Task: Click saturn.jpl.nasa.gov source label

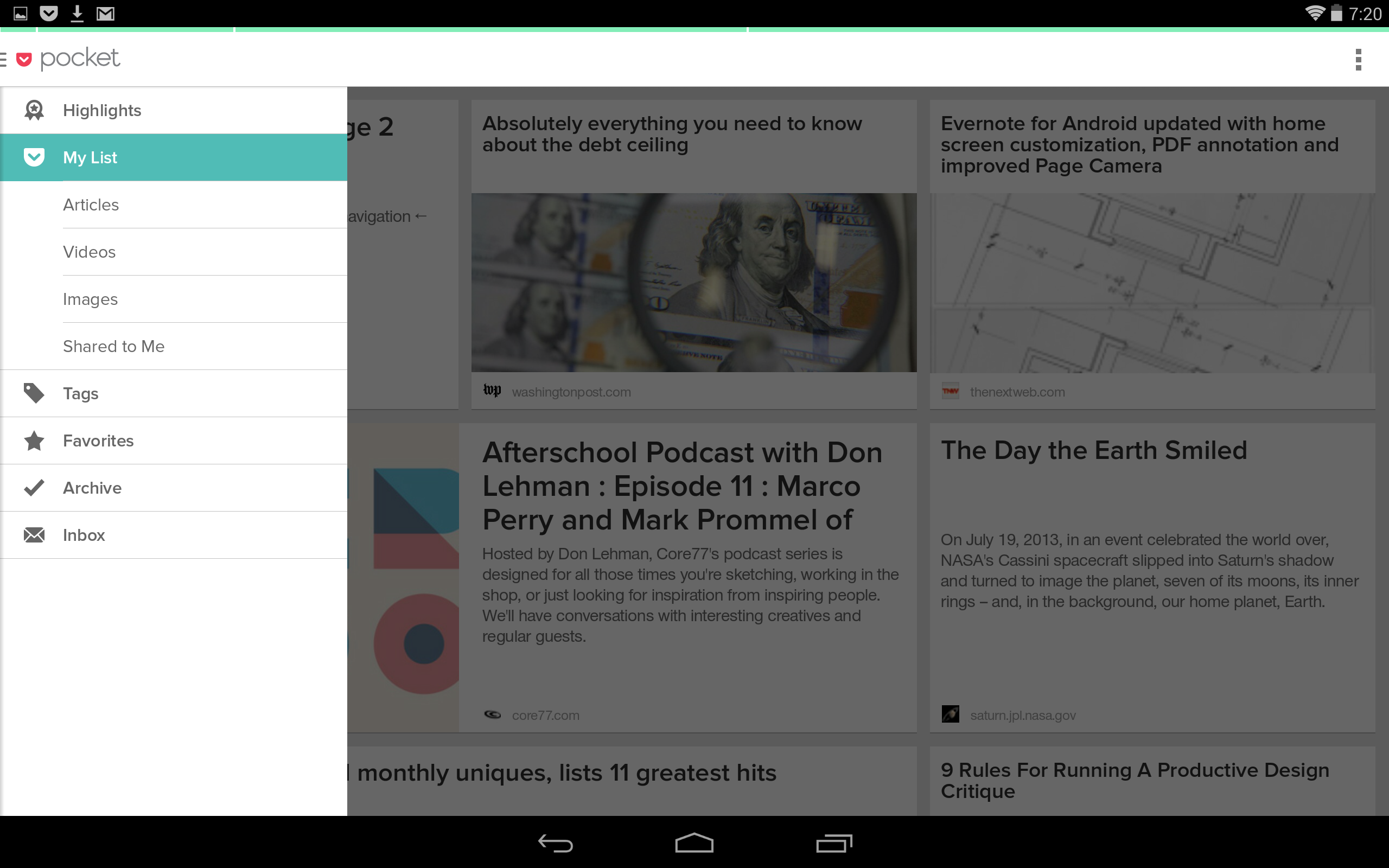Action: tap(1023, 716)
